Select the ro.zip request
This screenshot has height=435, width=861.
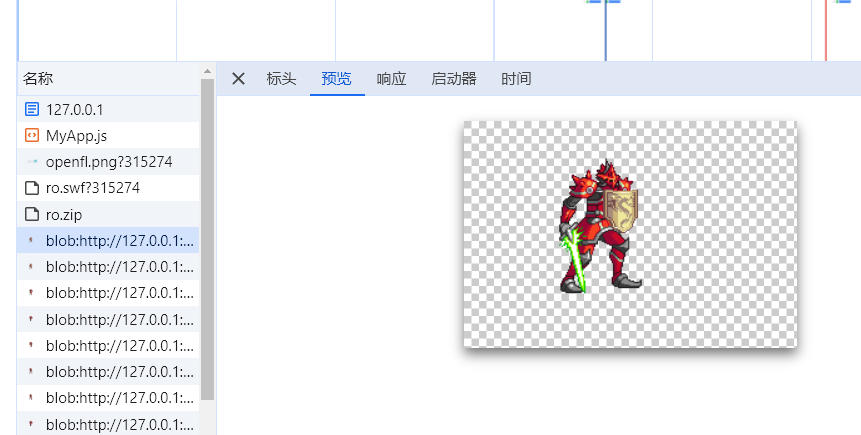click(109, 214)
